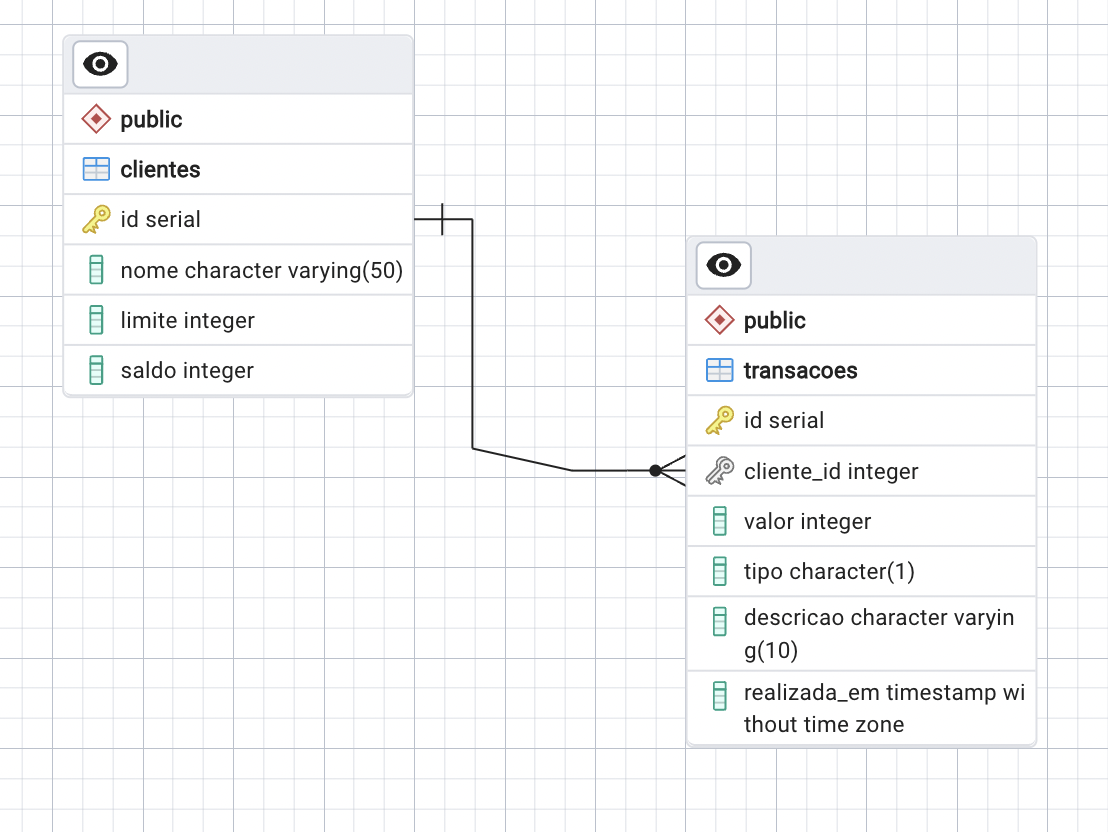Select 'id serial' row in transacoes table

[x=861, y=421]
